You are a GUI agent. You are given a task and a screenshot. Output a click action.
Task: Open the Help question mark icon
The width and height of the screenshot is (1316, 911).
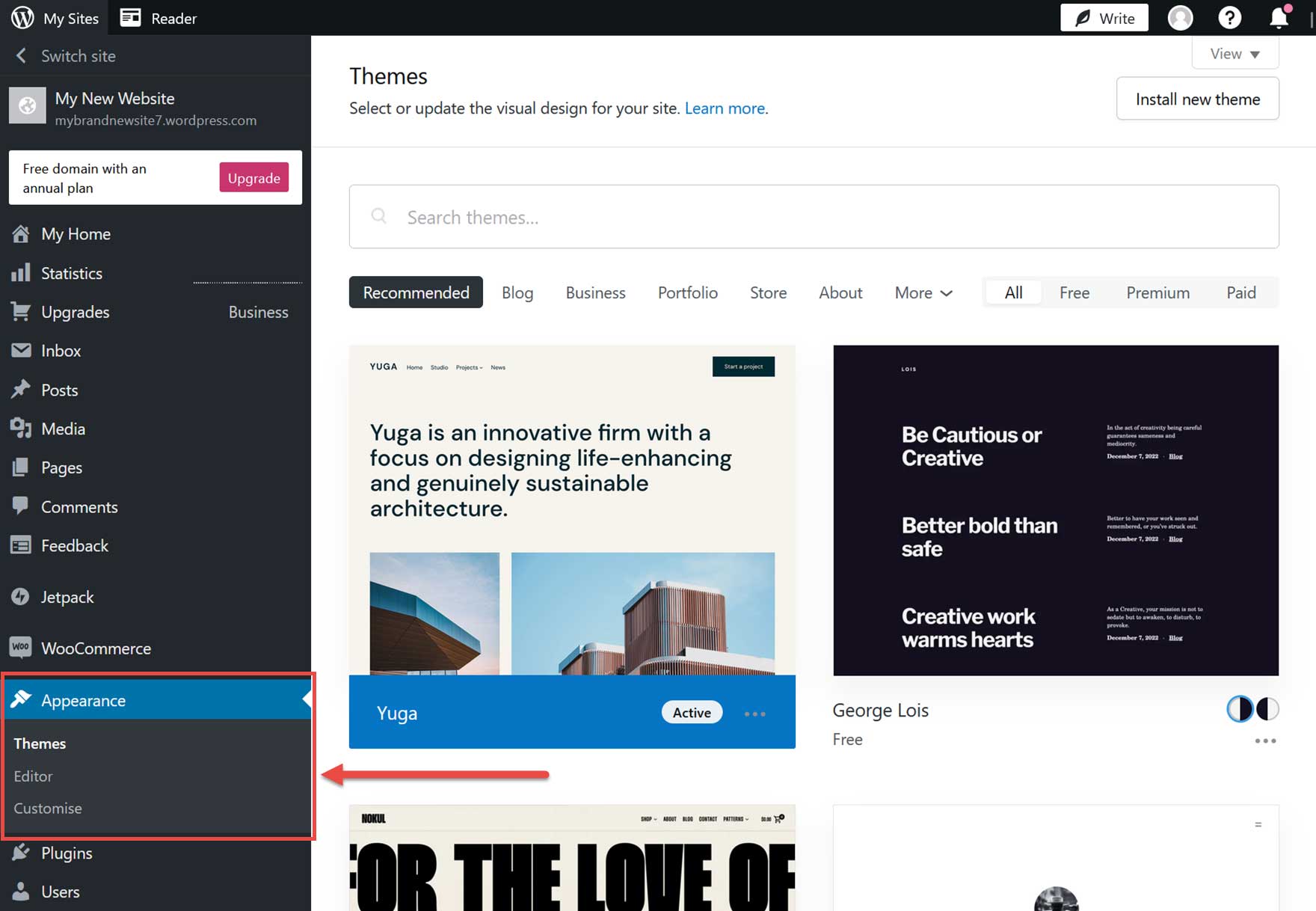click(1229, 17)
